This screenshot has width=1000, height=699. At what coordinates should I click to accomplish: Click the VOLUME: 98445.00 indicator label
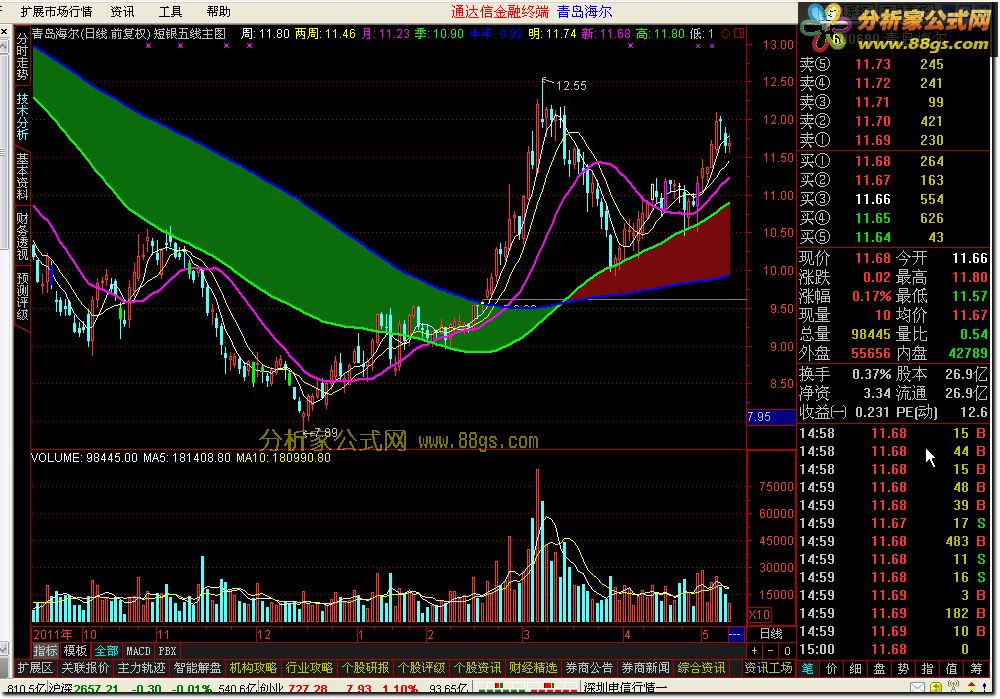(x=84, y=457)
